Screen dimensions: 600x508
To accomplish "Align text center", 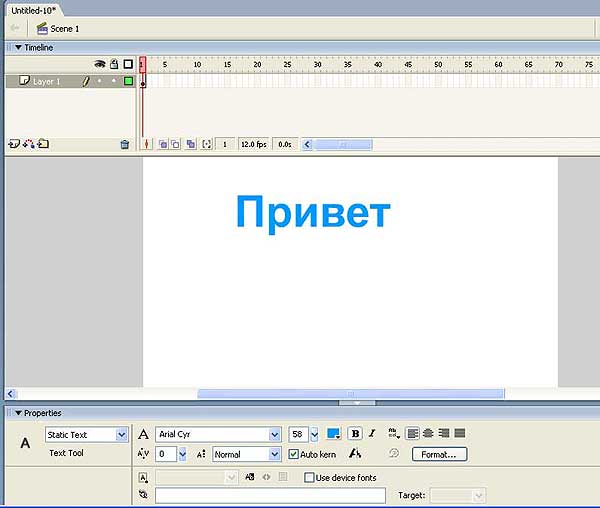I will (428, 433).
